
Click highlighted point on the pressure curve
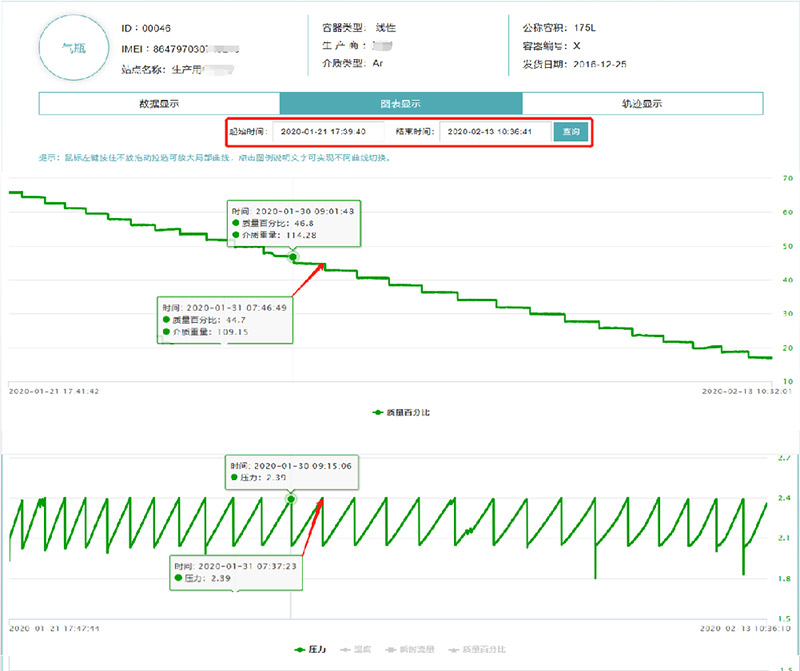(x=291, y=497)
